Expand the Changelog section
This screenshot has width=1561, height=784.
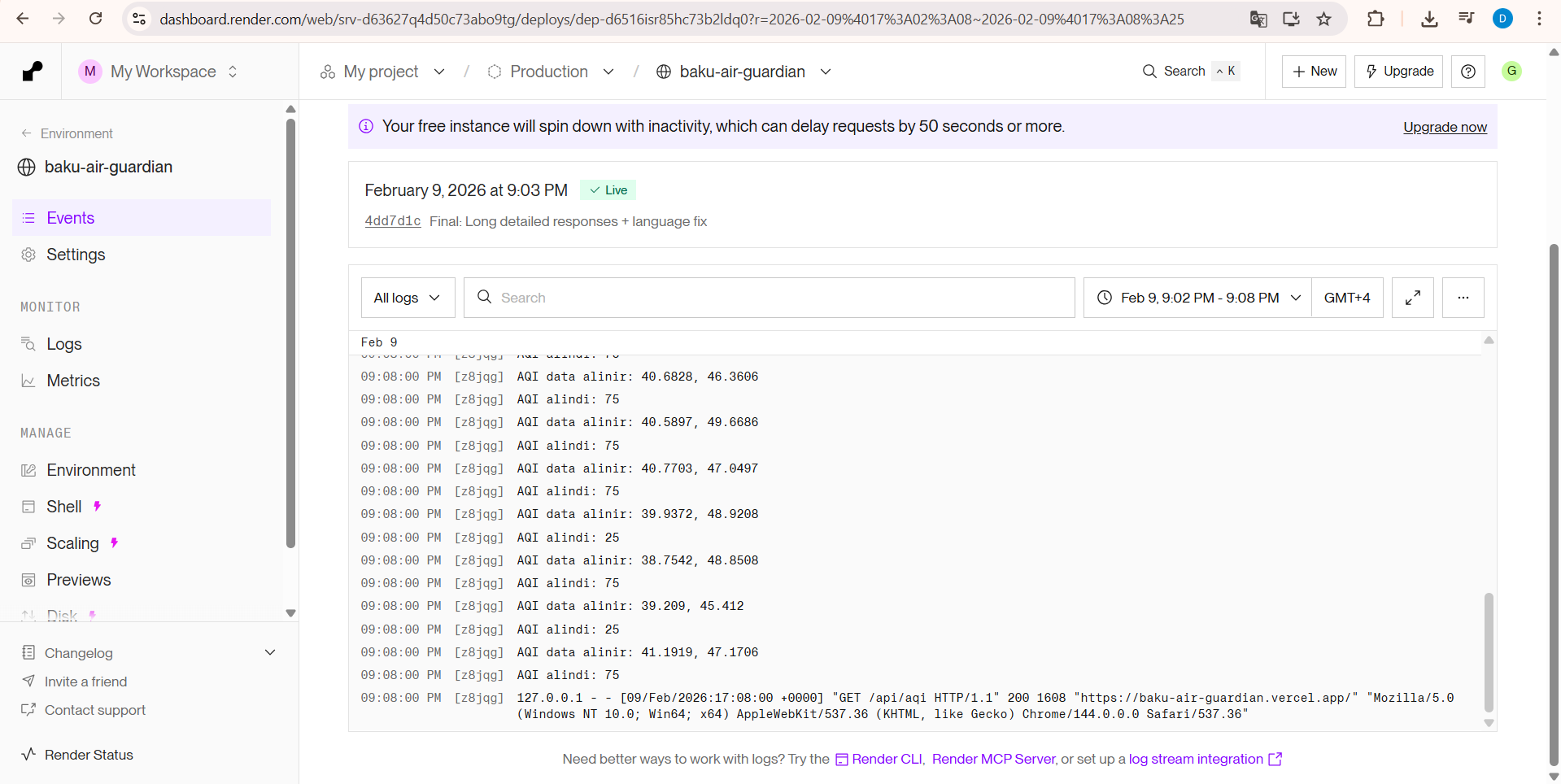(148, 653)
